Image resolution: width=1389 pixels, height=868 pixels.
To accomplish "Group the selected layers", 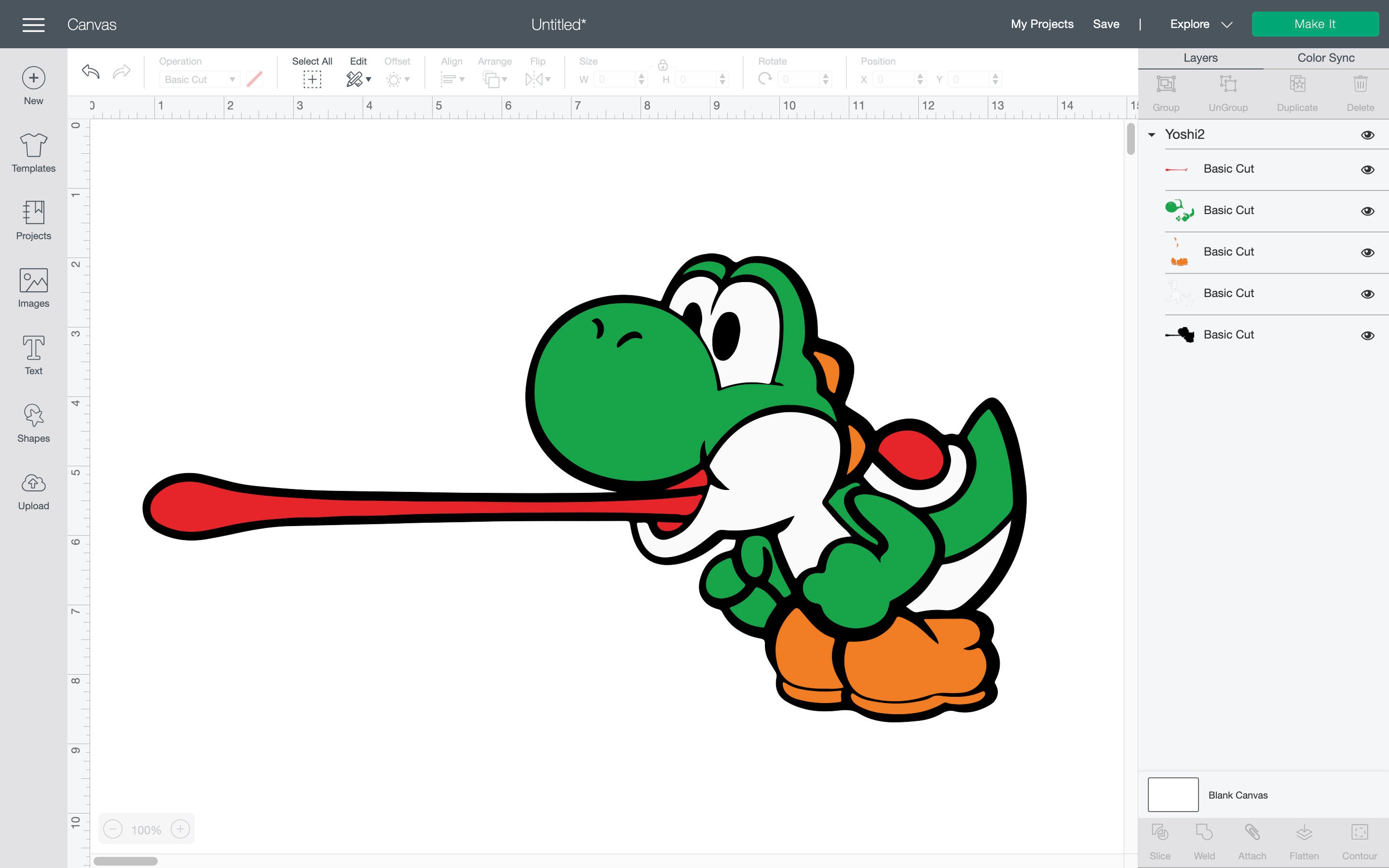I will coord(1166,94).
